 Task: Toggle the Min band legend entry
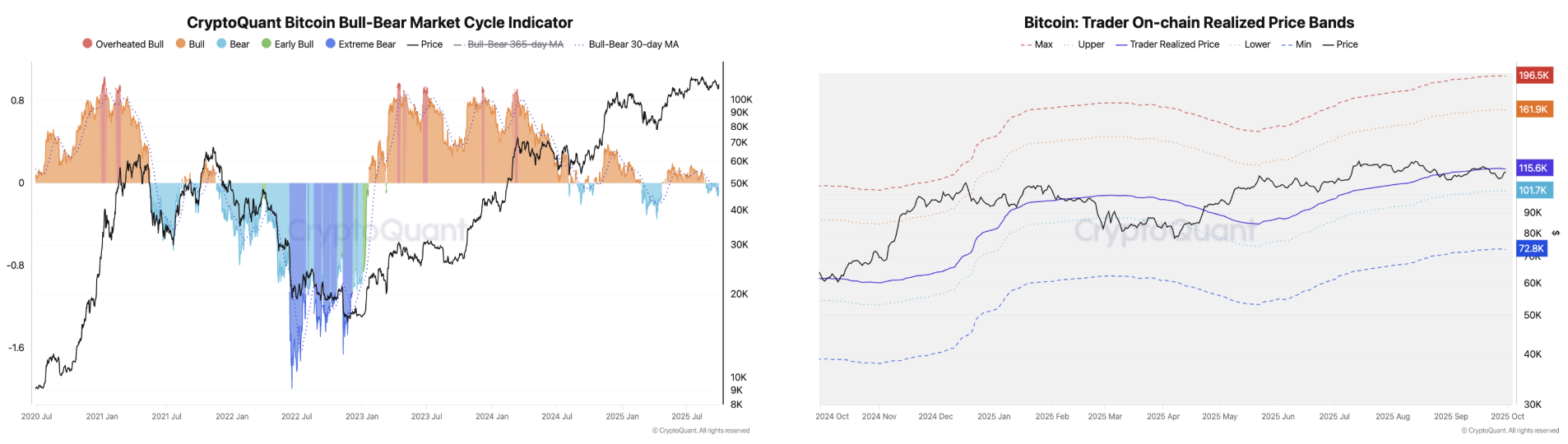pyautogui.click(x=1297, y=44)
